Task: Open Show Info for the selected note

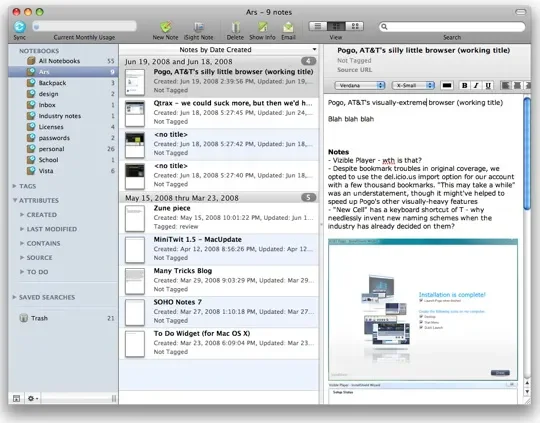Action: (262, 27)
